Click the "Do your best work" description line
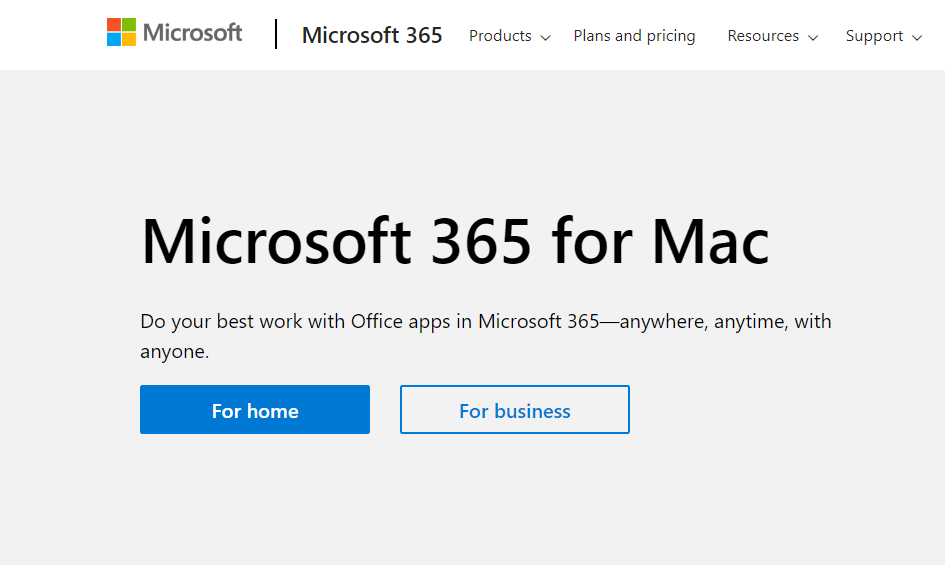The image size is (945, 565). coord(485,322)
